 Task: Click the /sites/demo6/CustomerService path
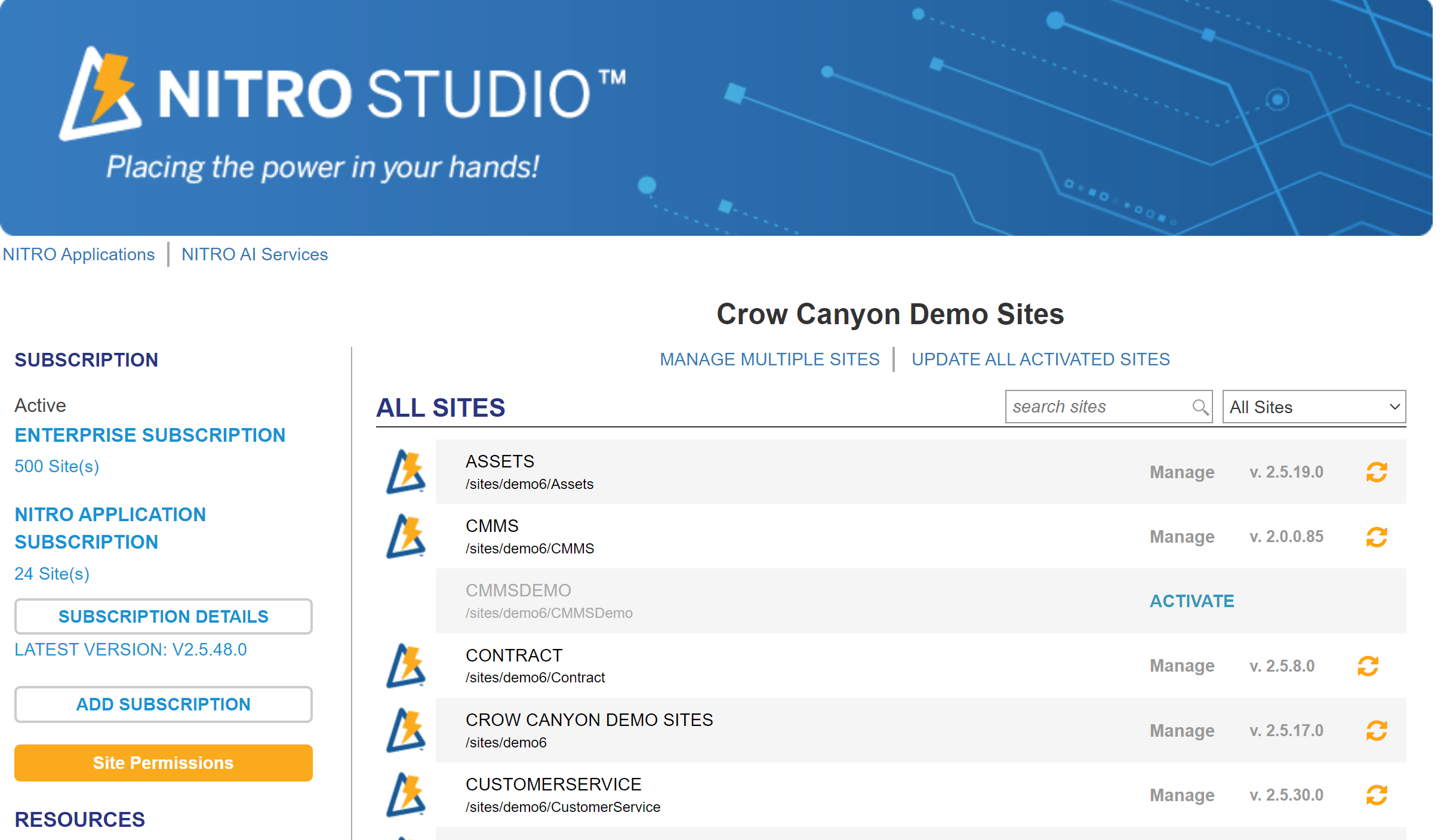[563, 807]
